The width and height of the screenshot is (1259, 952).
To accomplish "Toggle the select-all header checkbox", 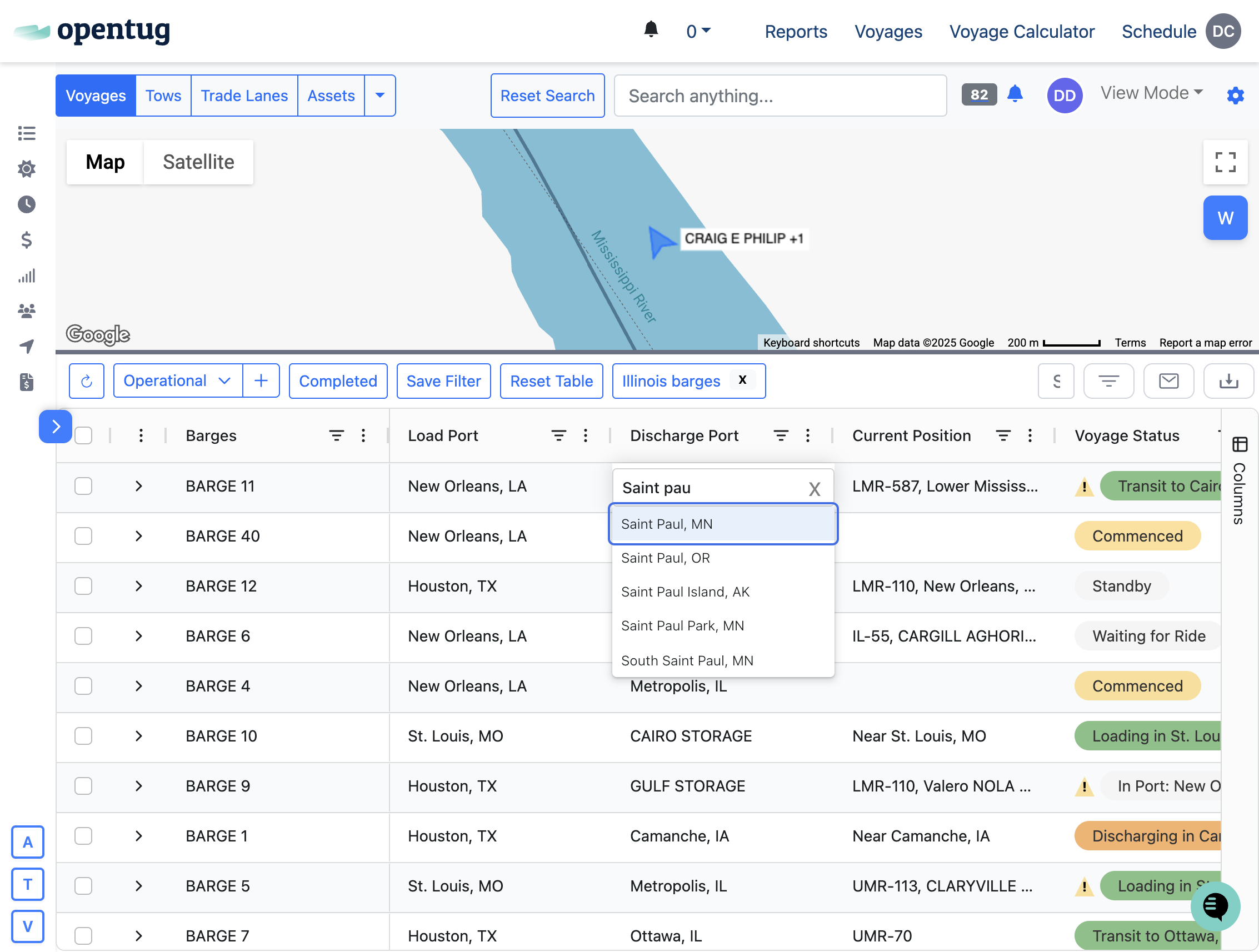I will [84, 436].
